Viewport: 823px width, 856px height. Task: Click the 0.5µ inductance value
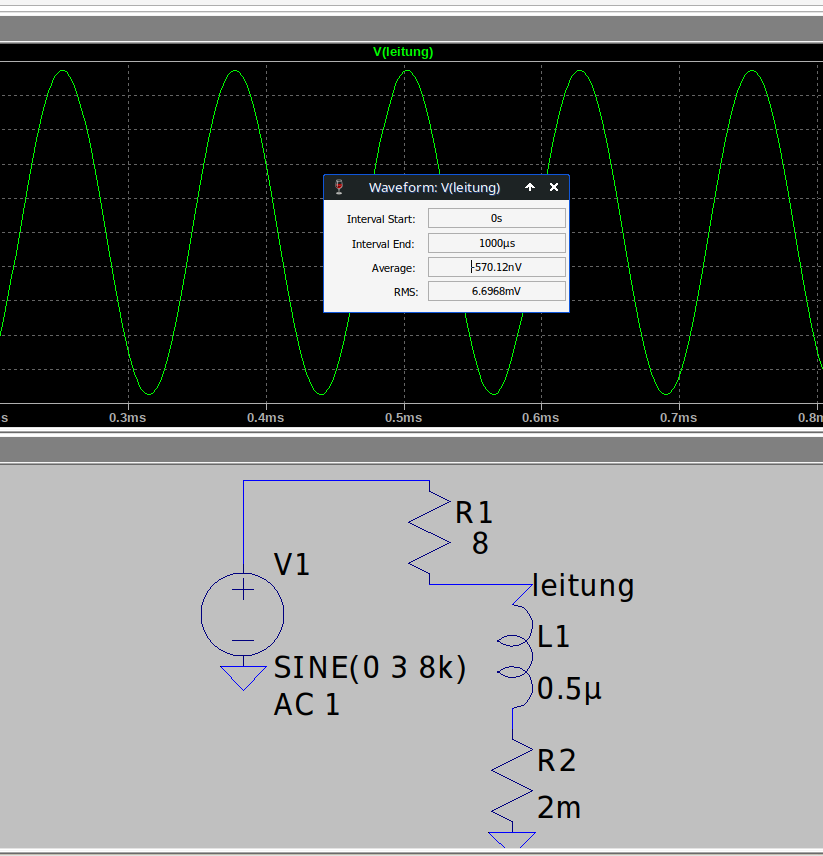click(x=569, y=689)
